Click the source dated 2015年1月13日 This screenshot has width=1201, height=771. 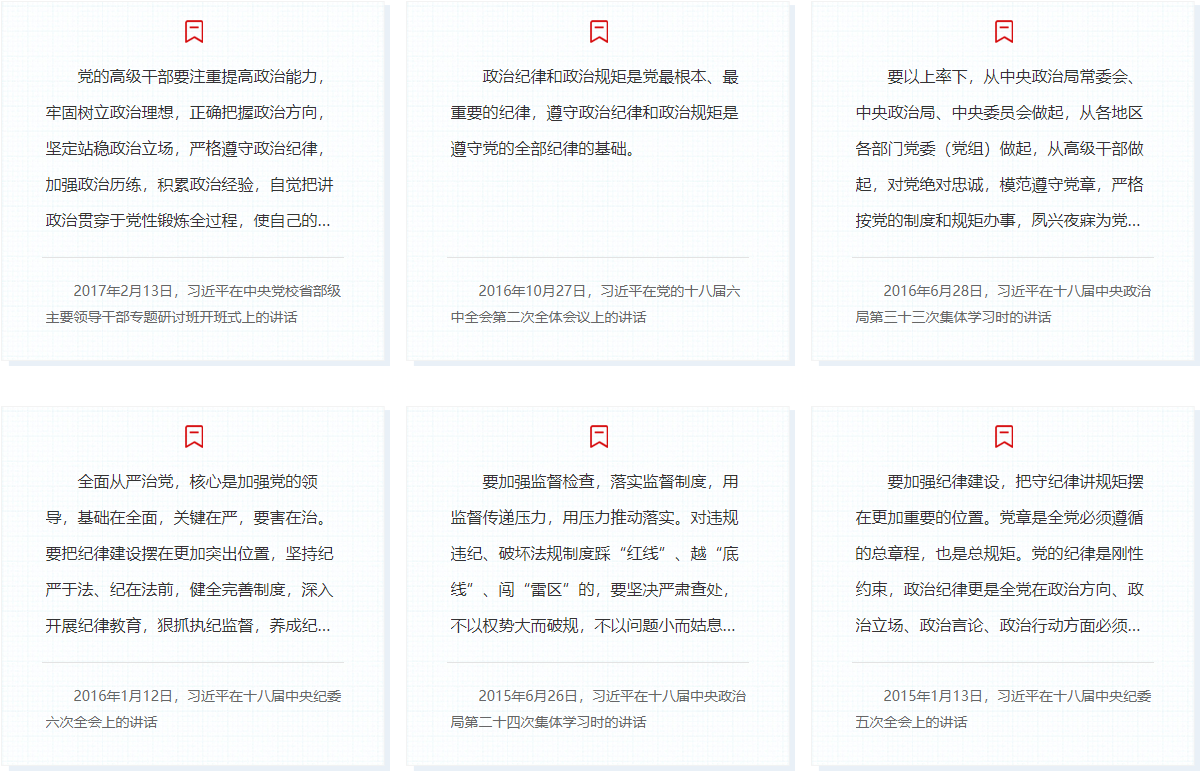(1002, 708)
